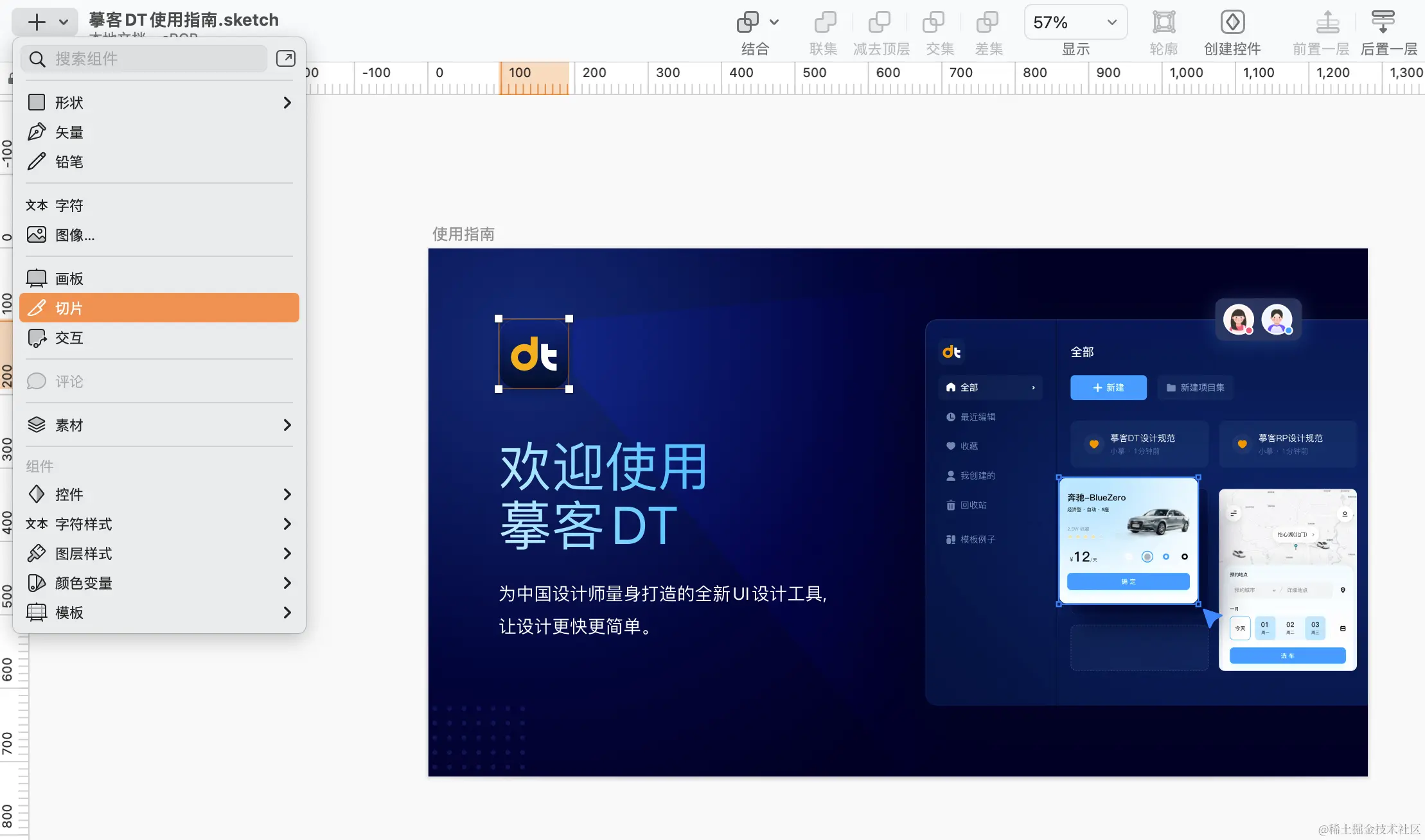Click the detach panel icon beside search
Screen dimensions: 1425x840
(x=285, y=58)
